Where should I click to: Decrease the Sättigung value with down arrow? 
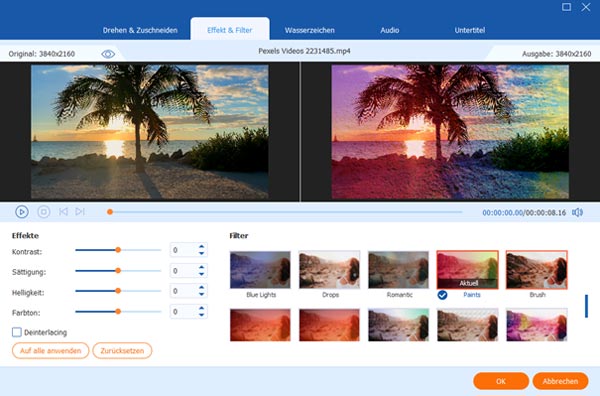(202, 274)
